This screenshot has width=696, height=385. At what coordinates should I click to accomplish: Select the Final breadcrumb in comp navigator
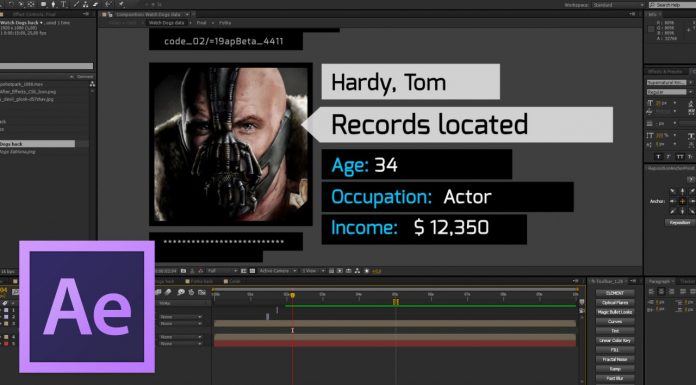click(x=202, y=23)
